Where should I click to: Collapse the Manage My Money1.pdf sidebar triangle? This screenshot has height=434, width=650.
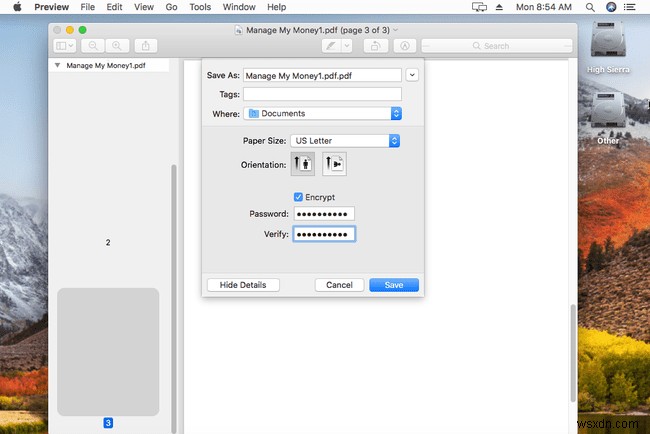click(x=58, y=65)
